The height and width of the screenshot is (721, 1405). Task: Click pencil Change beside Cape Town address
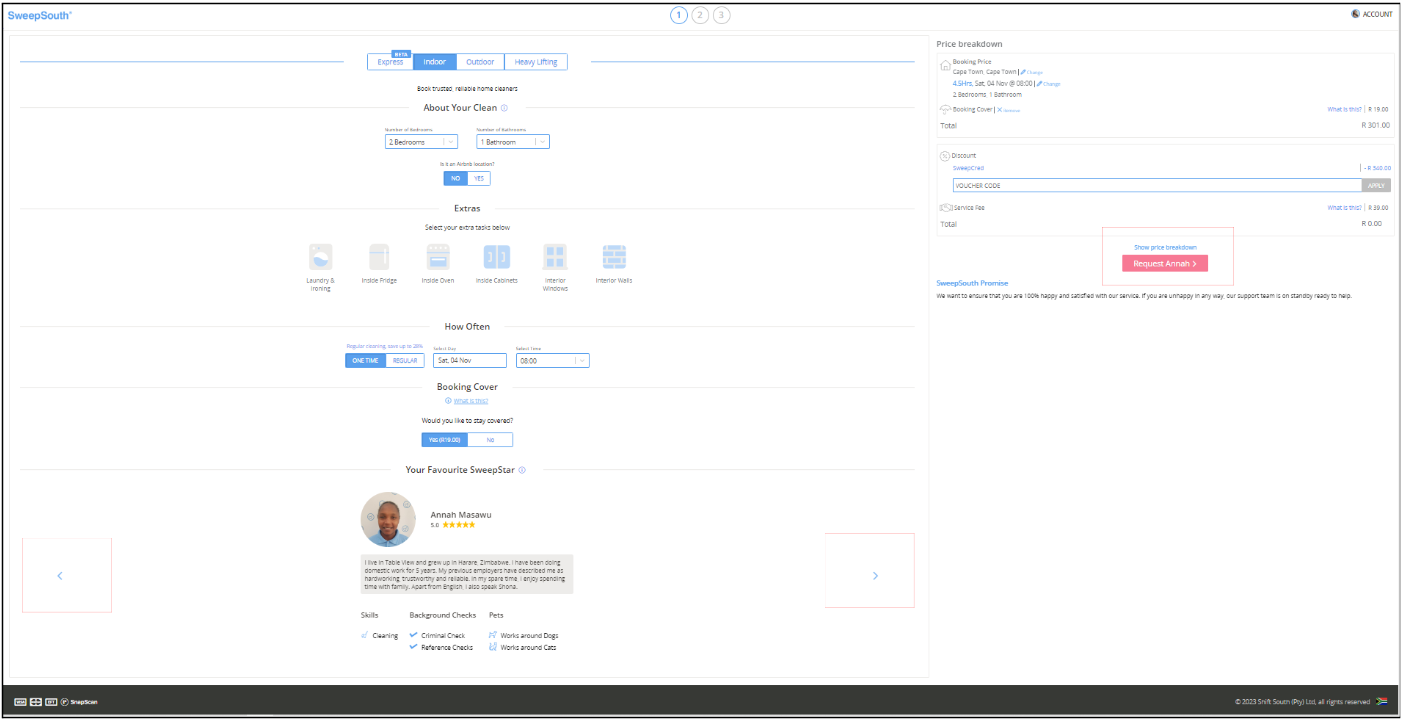pos(1031,72)
